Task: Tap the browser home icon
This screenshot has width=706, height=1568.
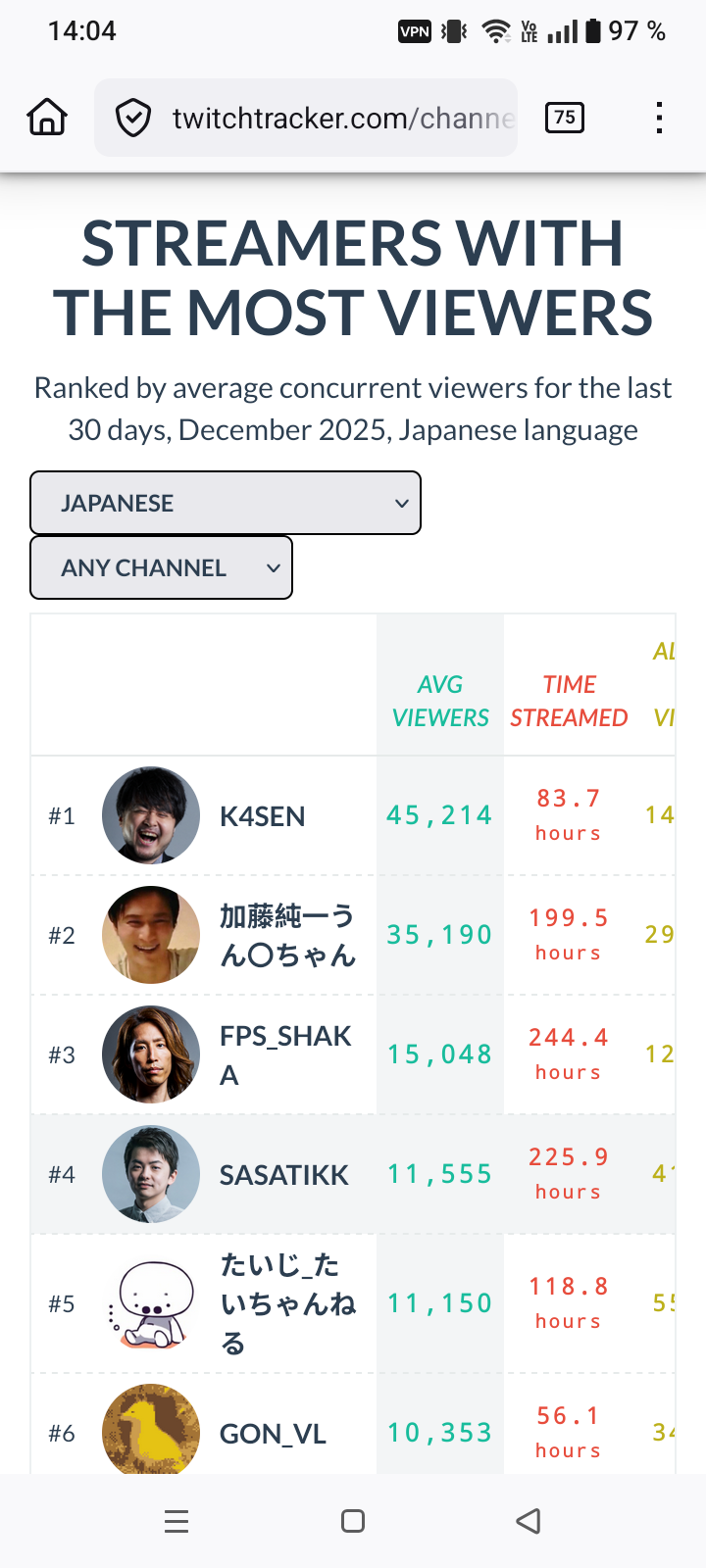Action: coord(47,118)
